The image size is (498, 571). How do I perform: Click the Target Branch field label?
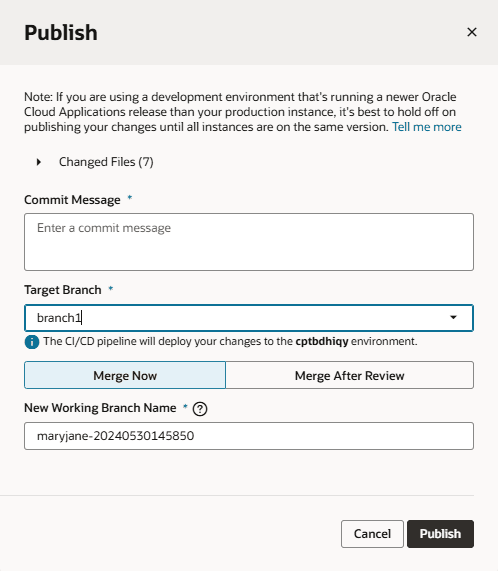click(x=63, y=290)
